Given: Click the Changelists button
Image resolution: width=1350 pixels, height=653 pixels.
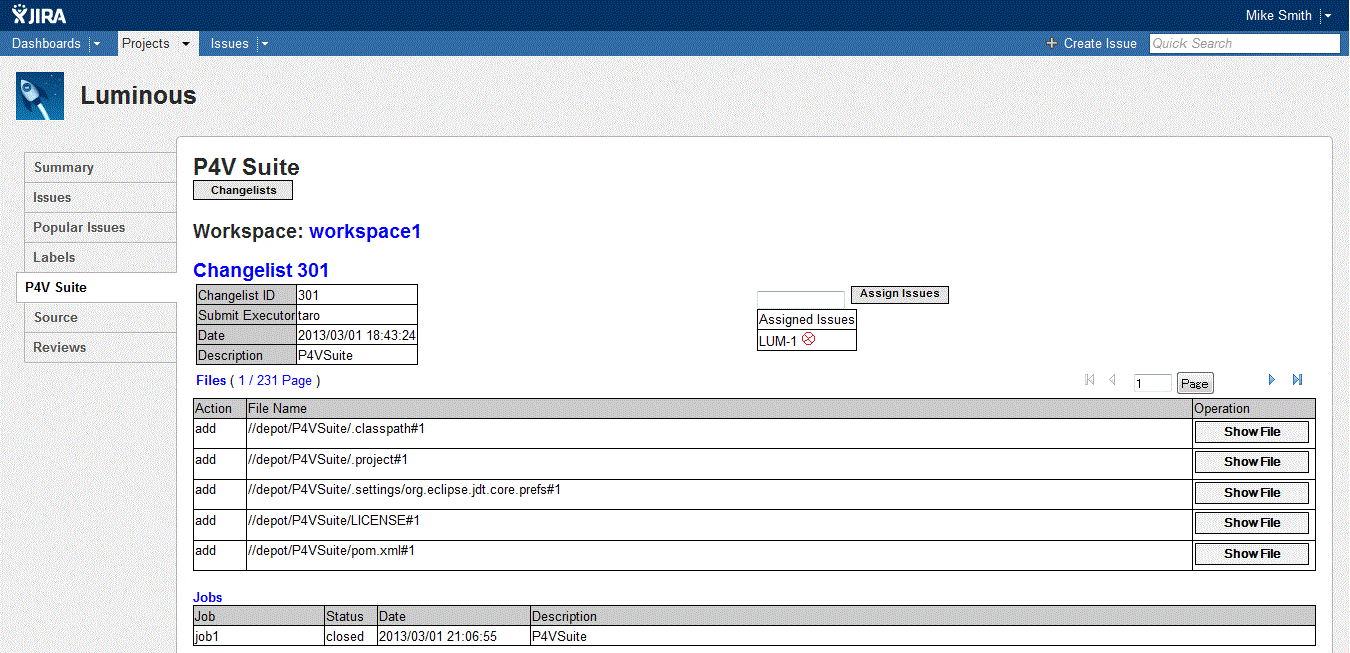Looking at the screenshot, I should (243, 190).
